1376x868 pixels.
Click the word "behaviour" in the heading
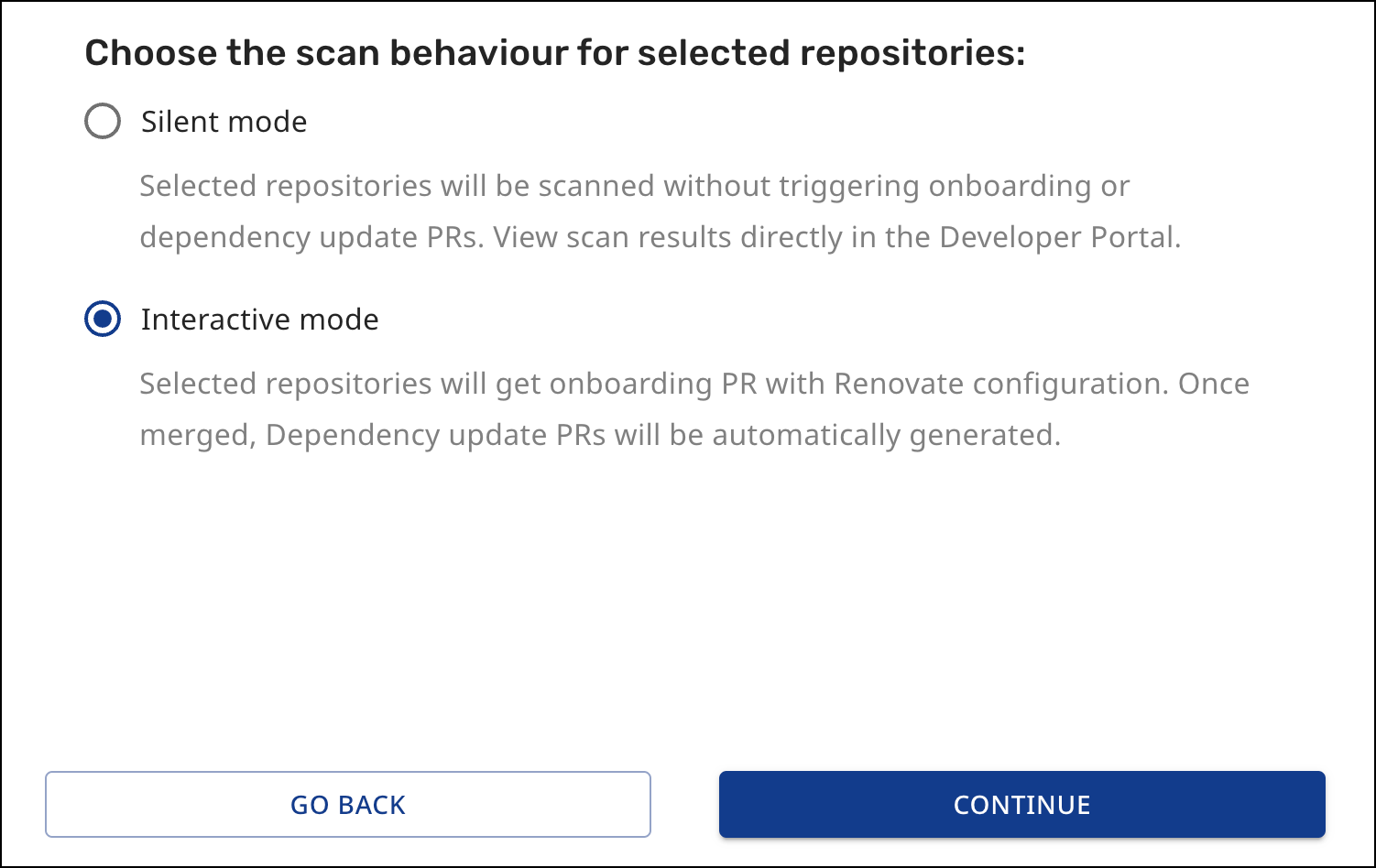(477, 53)
